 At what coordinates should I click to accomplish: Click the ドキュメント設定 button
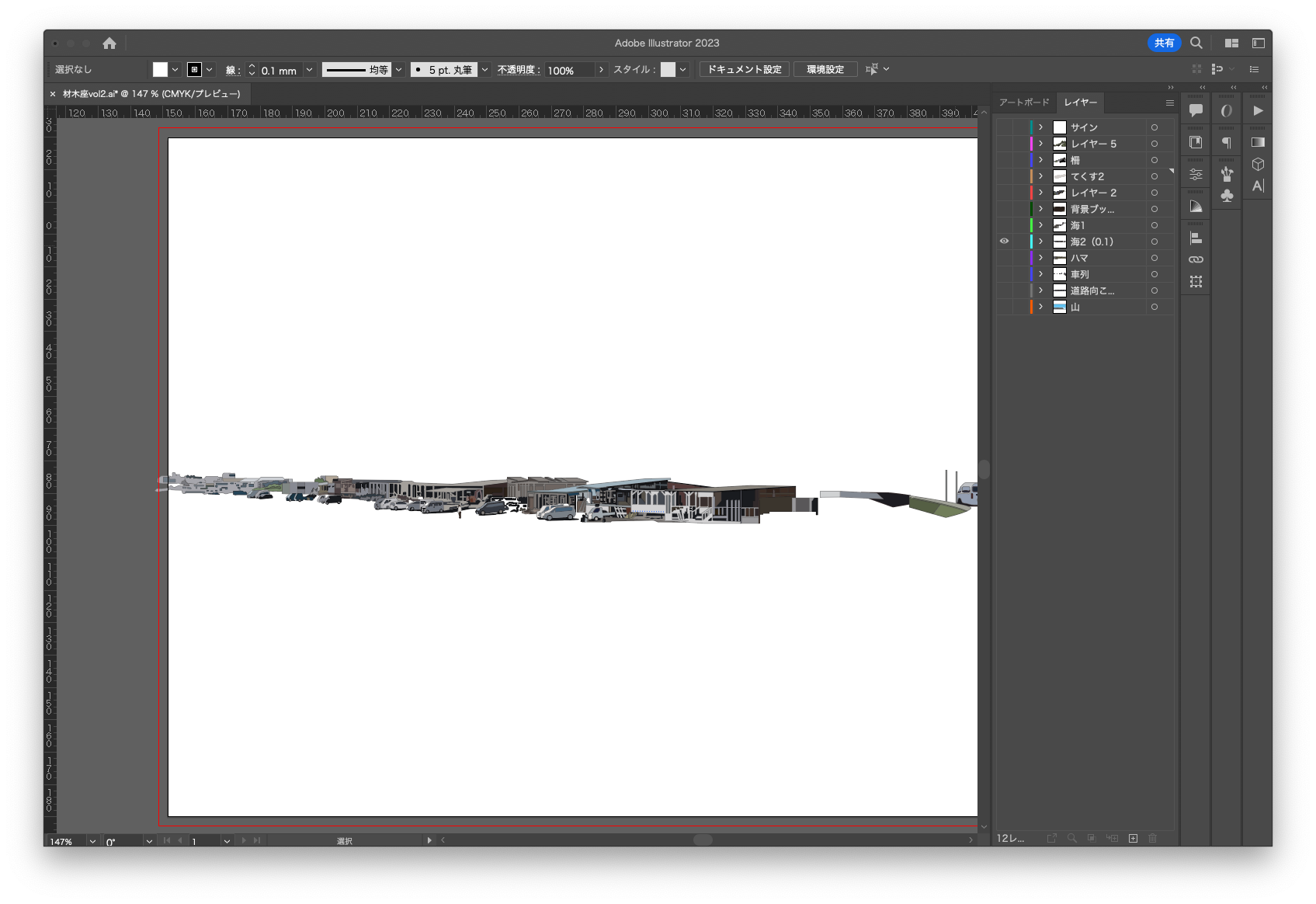744,70
